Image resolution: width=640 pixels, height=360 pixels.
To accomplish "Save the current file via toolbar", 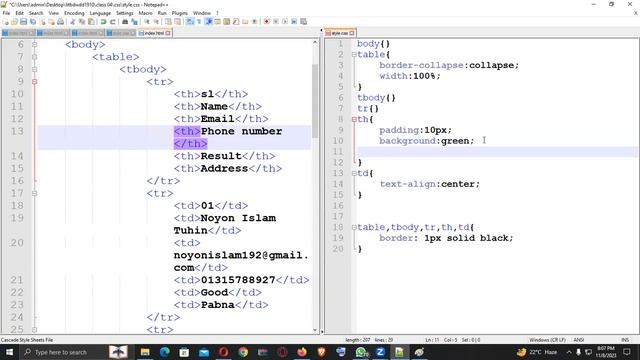I will coord(23,21).
